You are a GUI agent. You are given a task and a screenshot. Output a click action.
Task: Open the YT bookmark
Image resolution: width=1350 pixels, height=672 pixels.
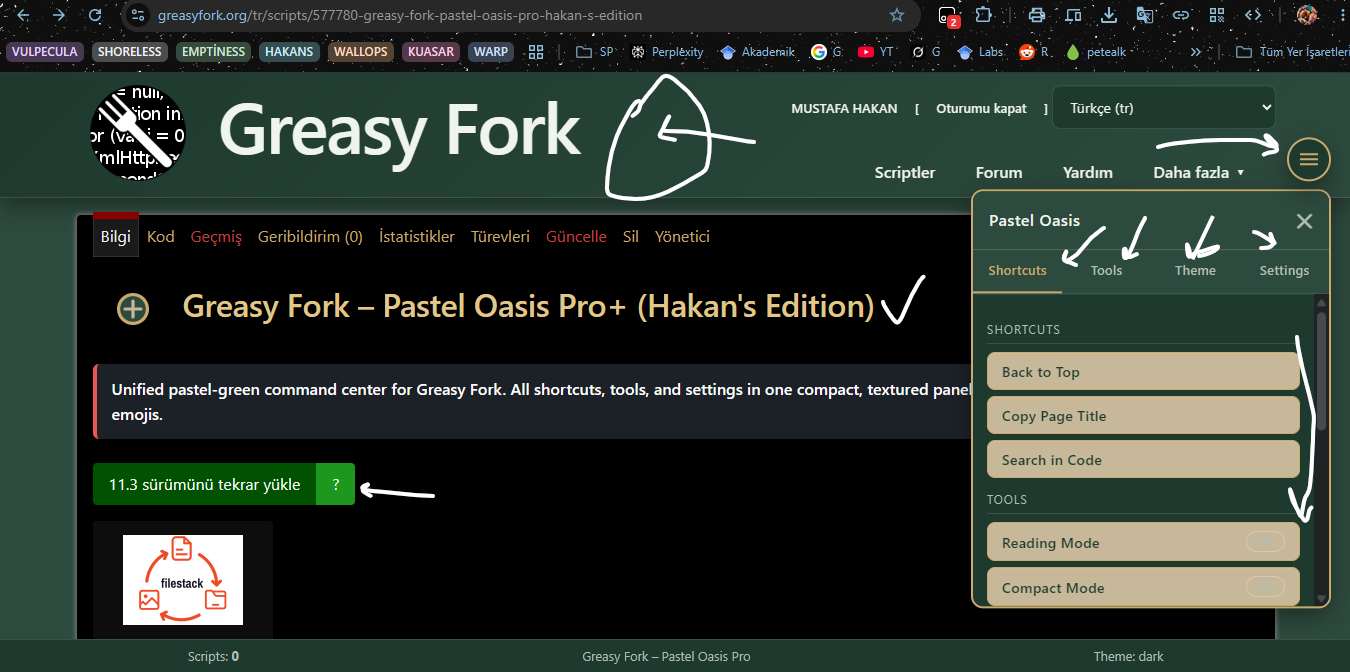876,52
